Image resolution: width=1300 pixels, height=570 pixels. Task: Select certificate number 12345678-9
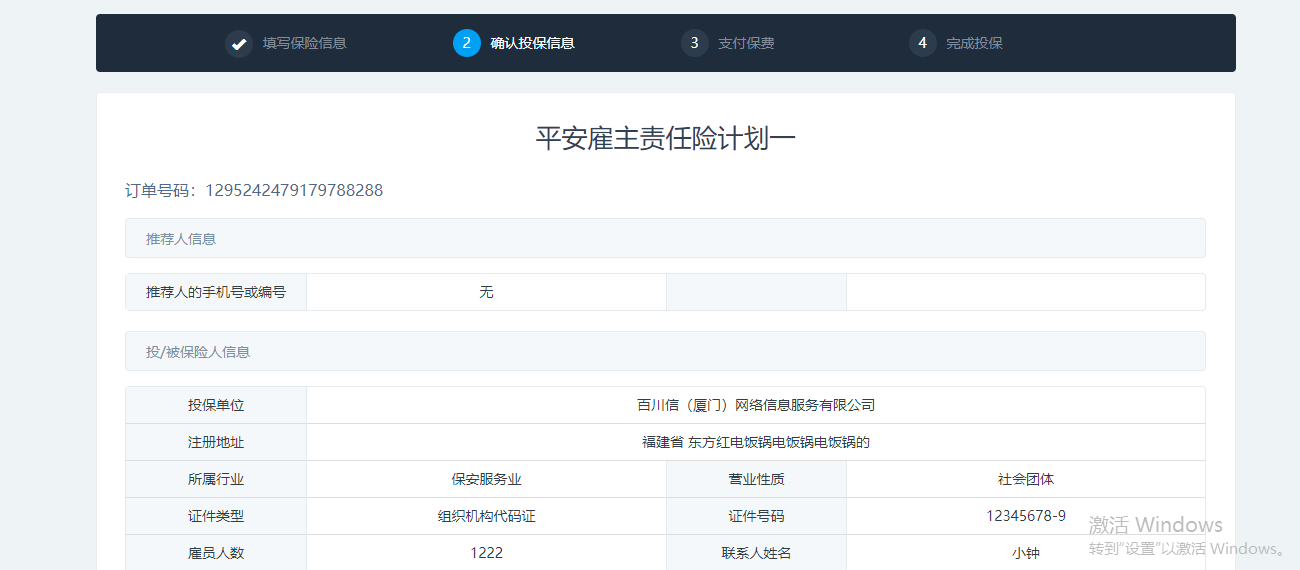[x=1026, y=516]
